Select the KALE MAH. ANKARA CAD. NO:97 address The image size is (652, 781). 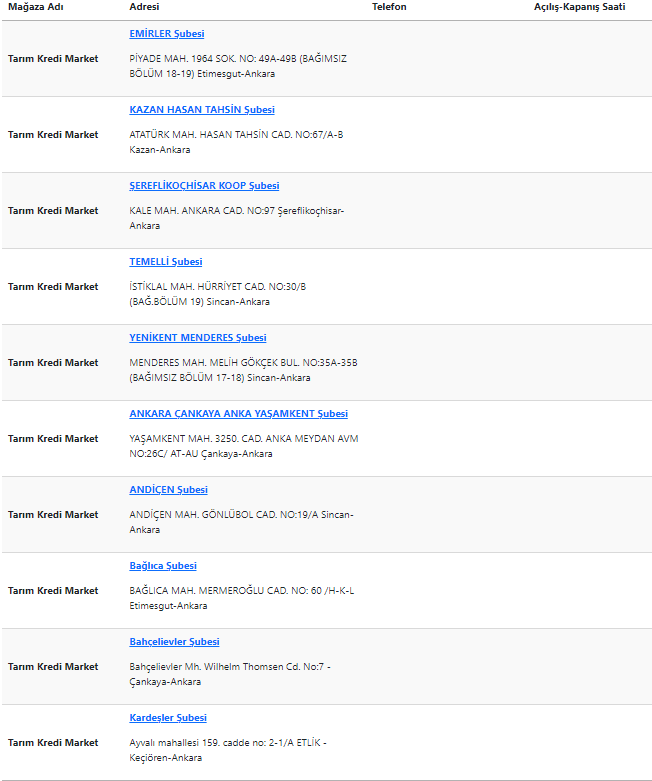(x=237, y=218)
